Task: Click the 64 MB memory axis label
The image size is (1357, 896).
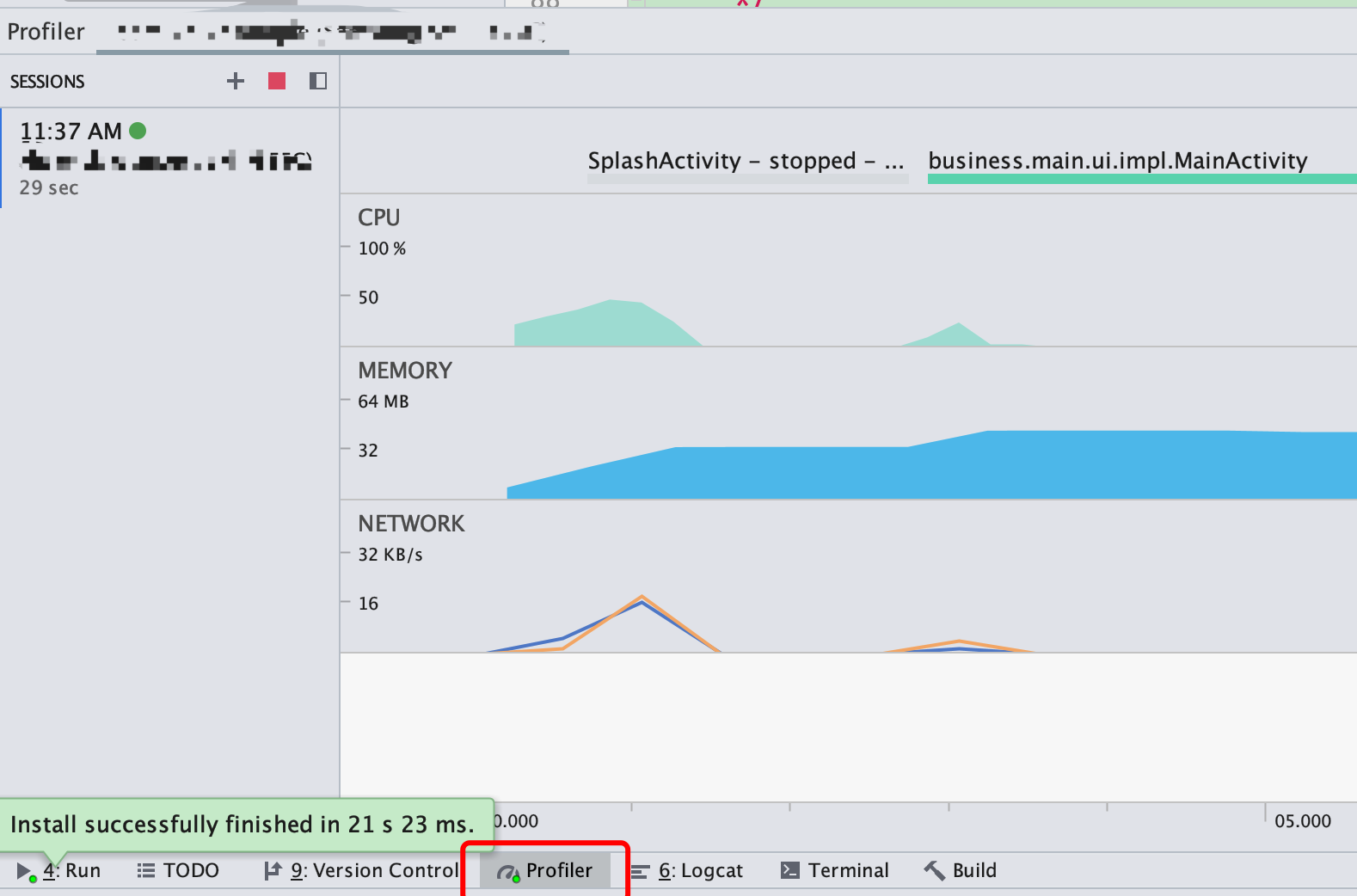Action: [x=384, y=402]
